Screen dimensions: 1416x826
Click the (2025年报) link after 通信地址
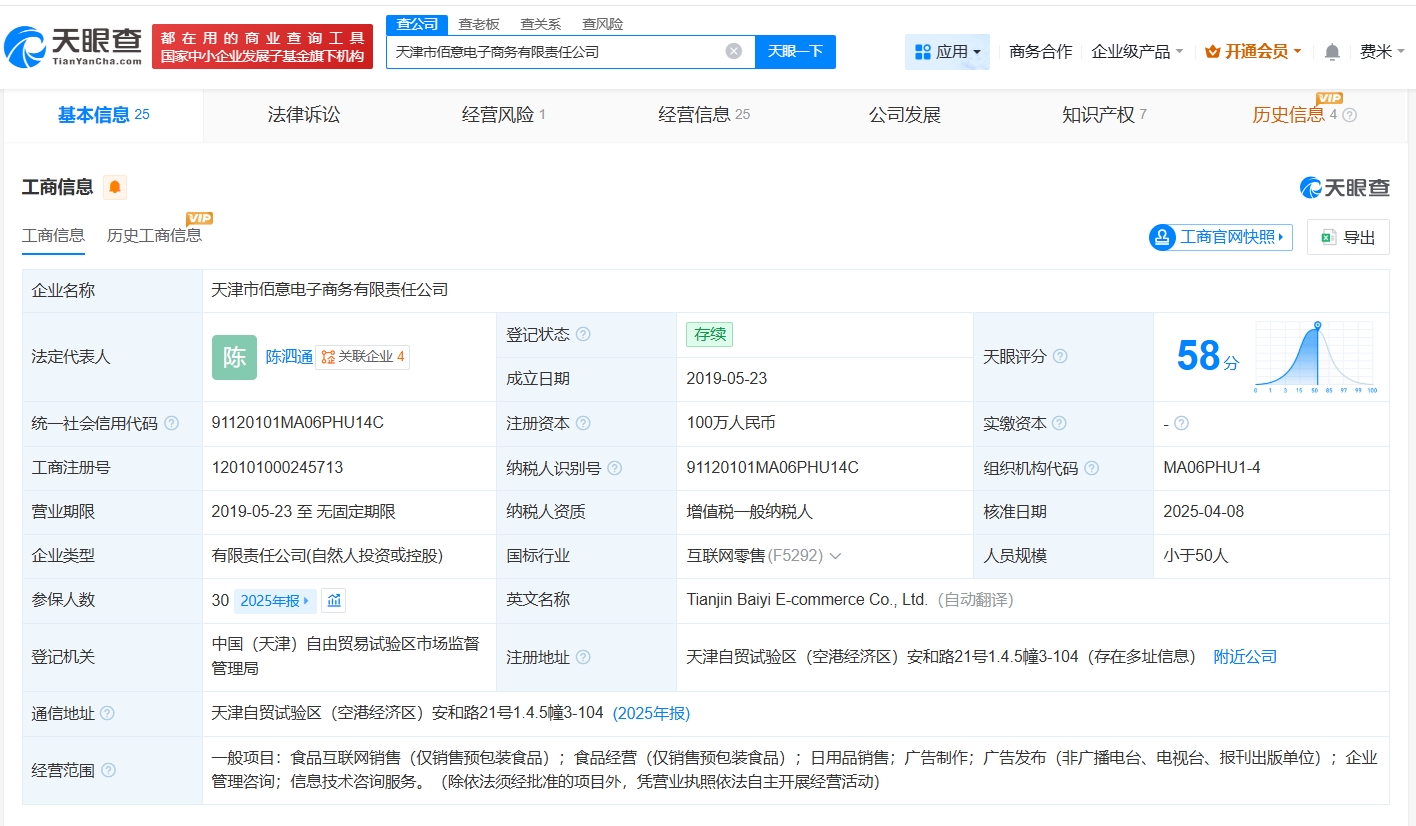651,713
